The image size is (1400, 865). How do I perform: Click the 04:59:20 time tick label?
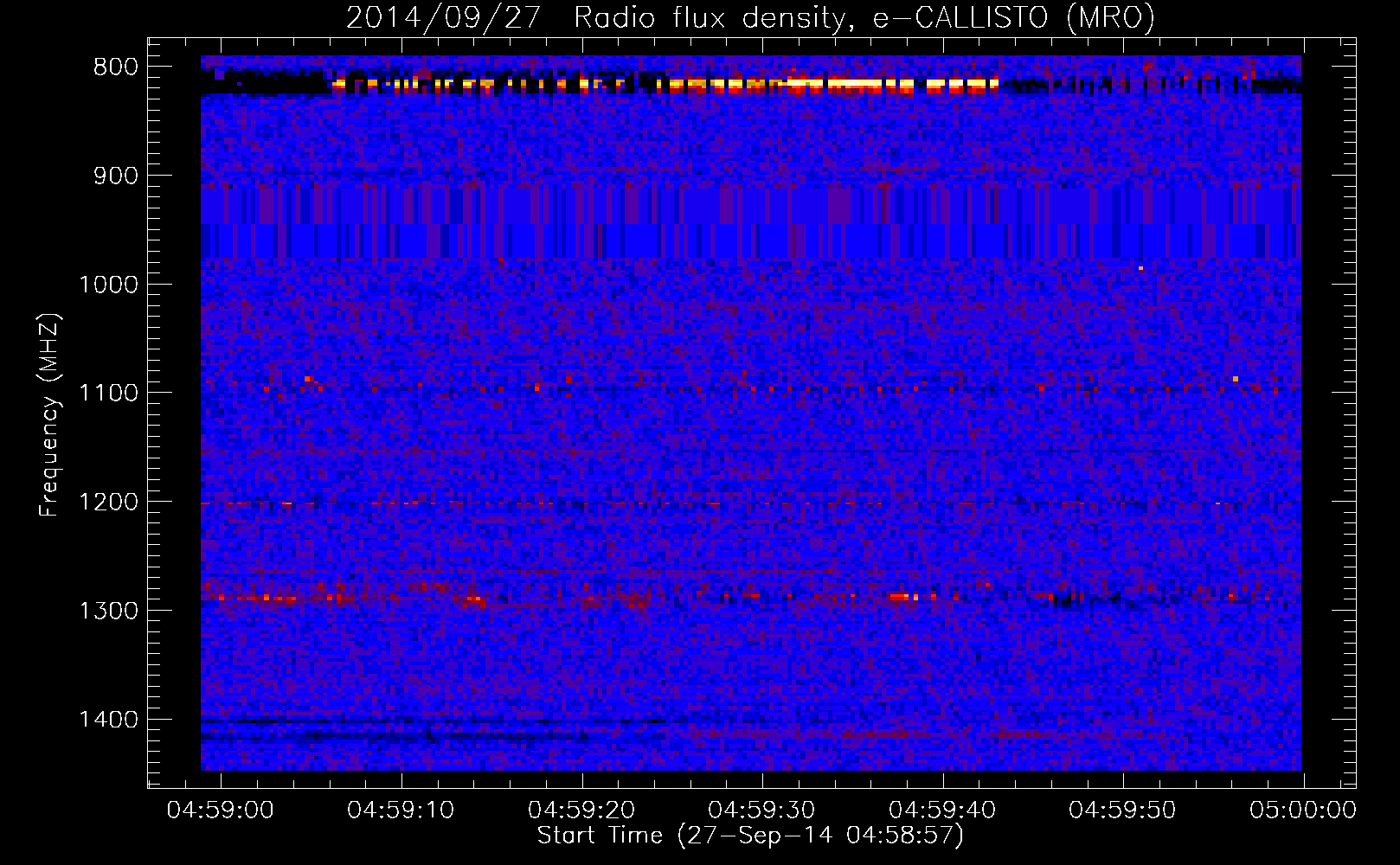[x=581, y=811]
